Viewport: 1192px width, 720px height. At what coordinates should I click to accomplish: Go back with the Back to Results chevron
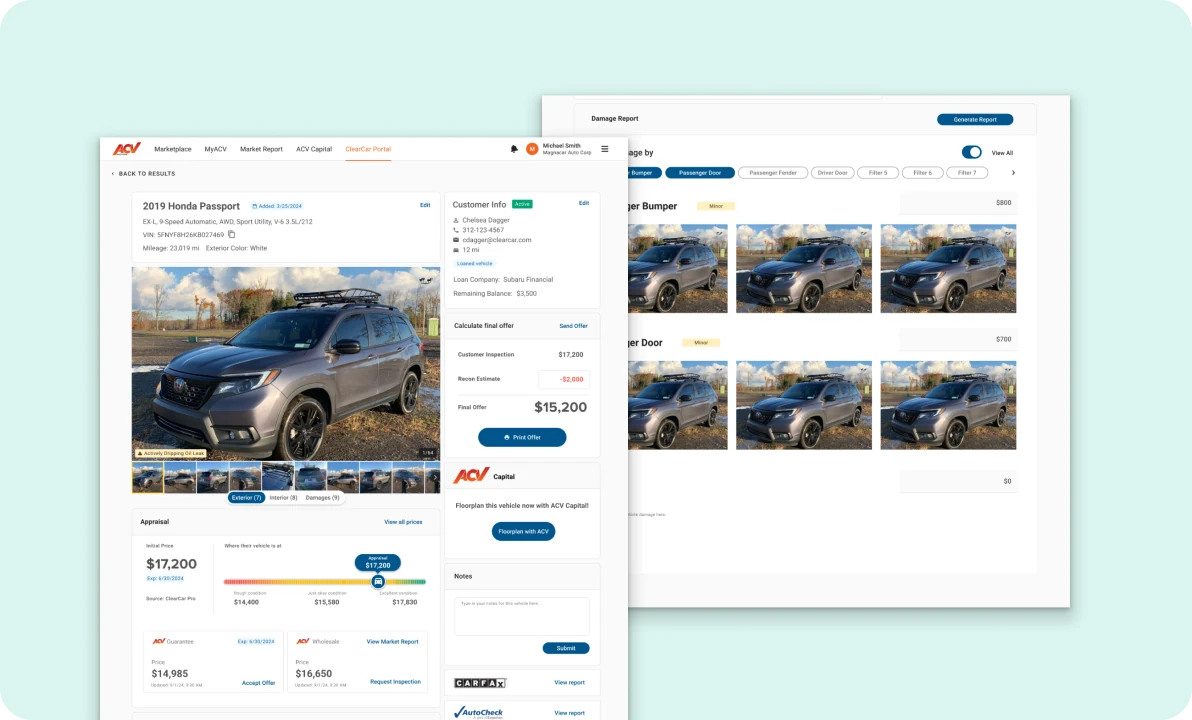tap(113, 173)
